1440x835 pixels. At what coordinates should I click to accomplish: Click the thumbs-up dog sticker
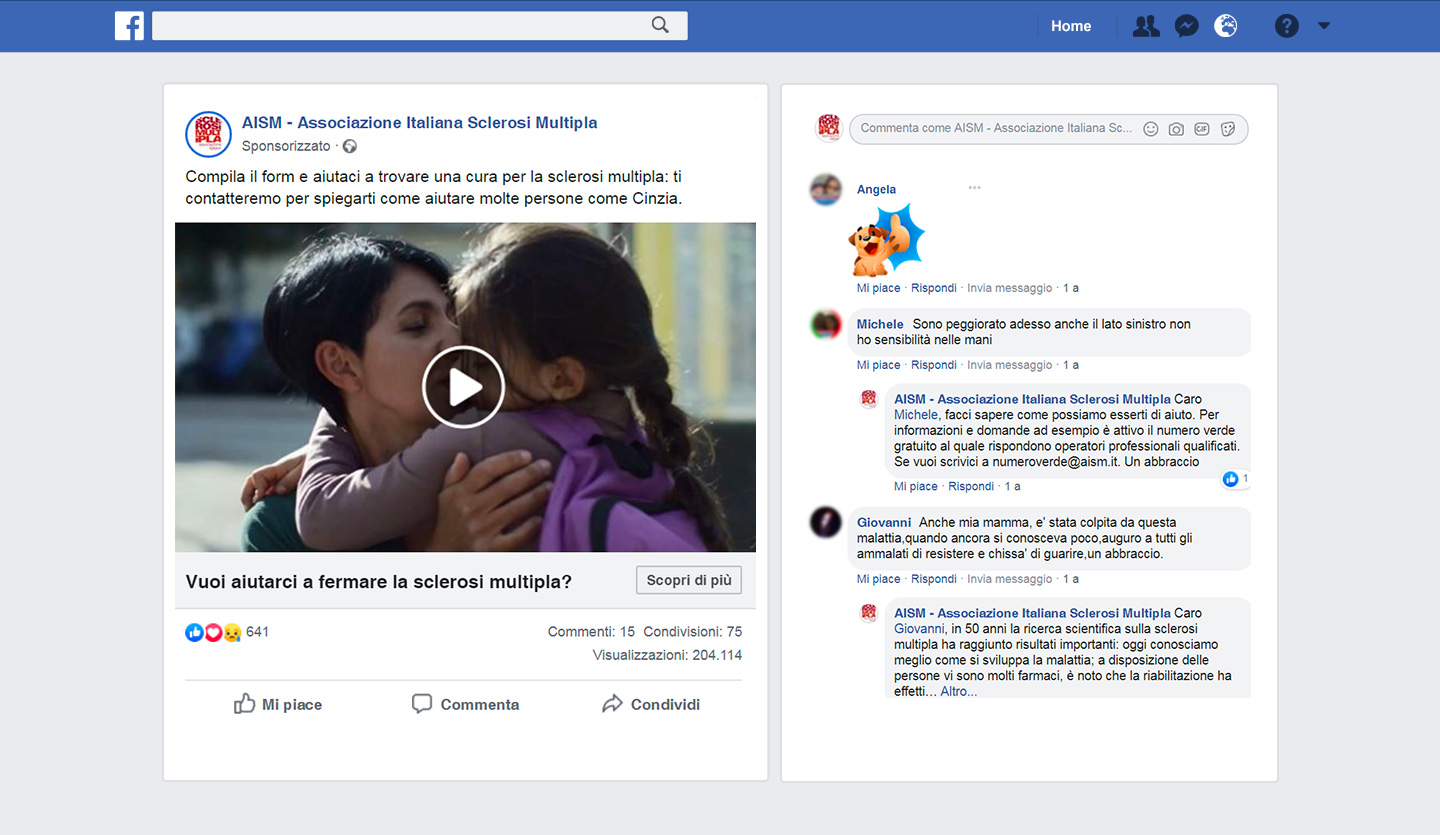pos(887,240)
